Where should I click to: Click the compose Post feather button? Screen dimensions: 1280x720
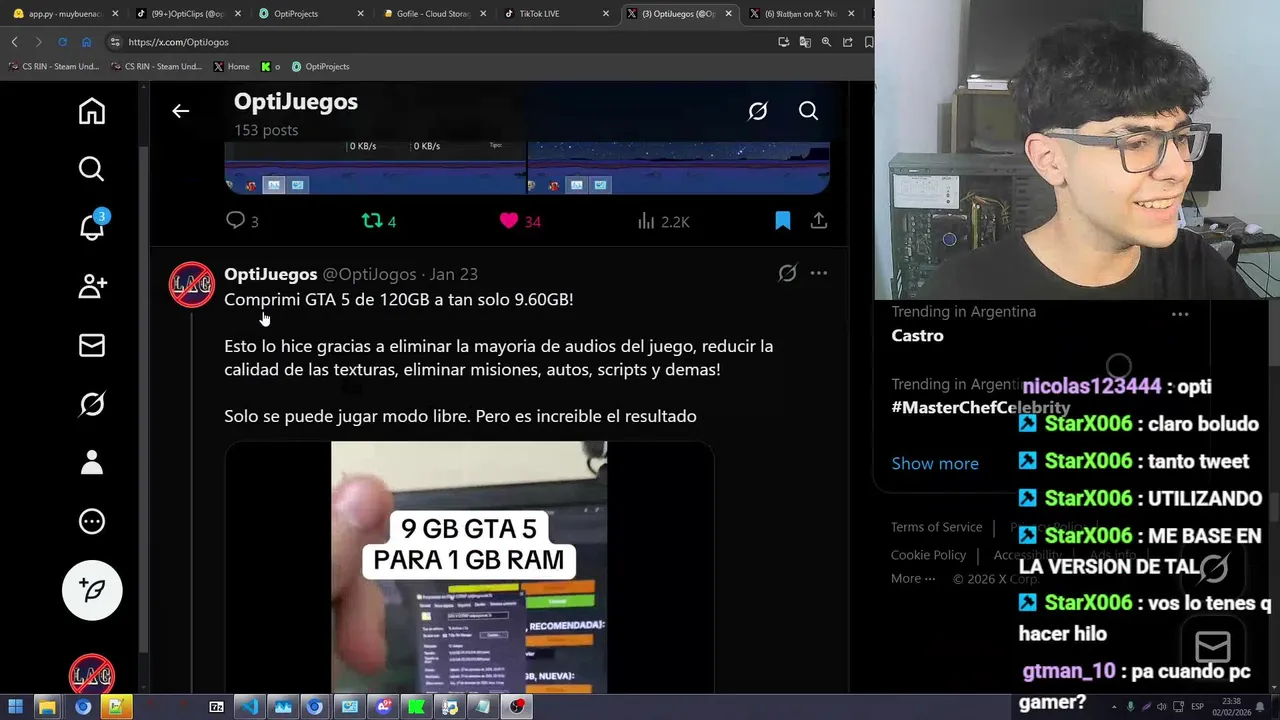[x=92, y=590]
